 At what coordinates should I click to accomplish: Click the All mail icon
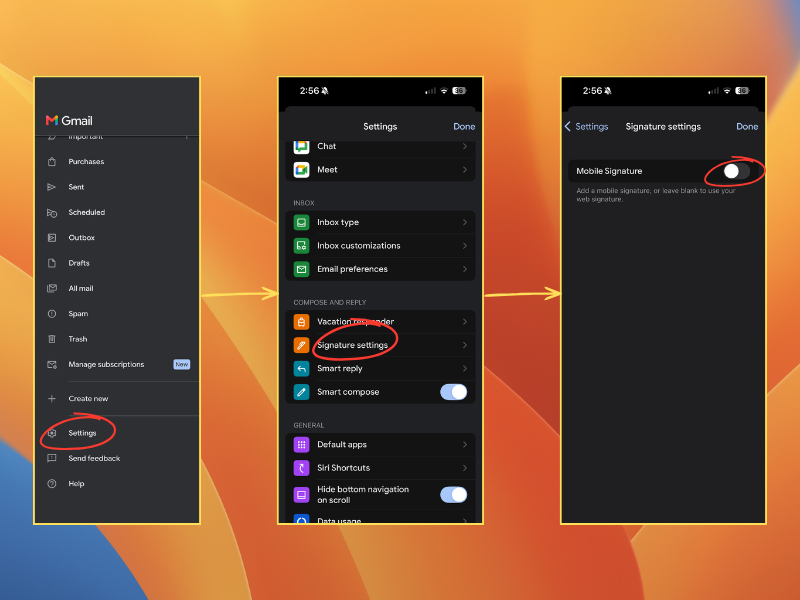coord(52,289)
